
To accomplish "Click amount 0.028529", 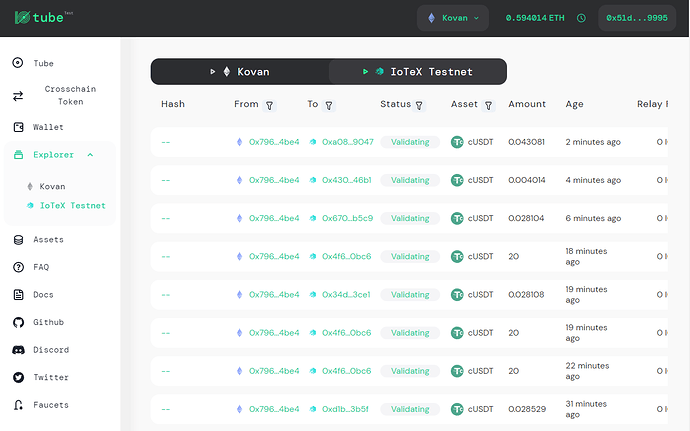I will 527,409.
